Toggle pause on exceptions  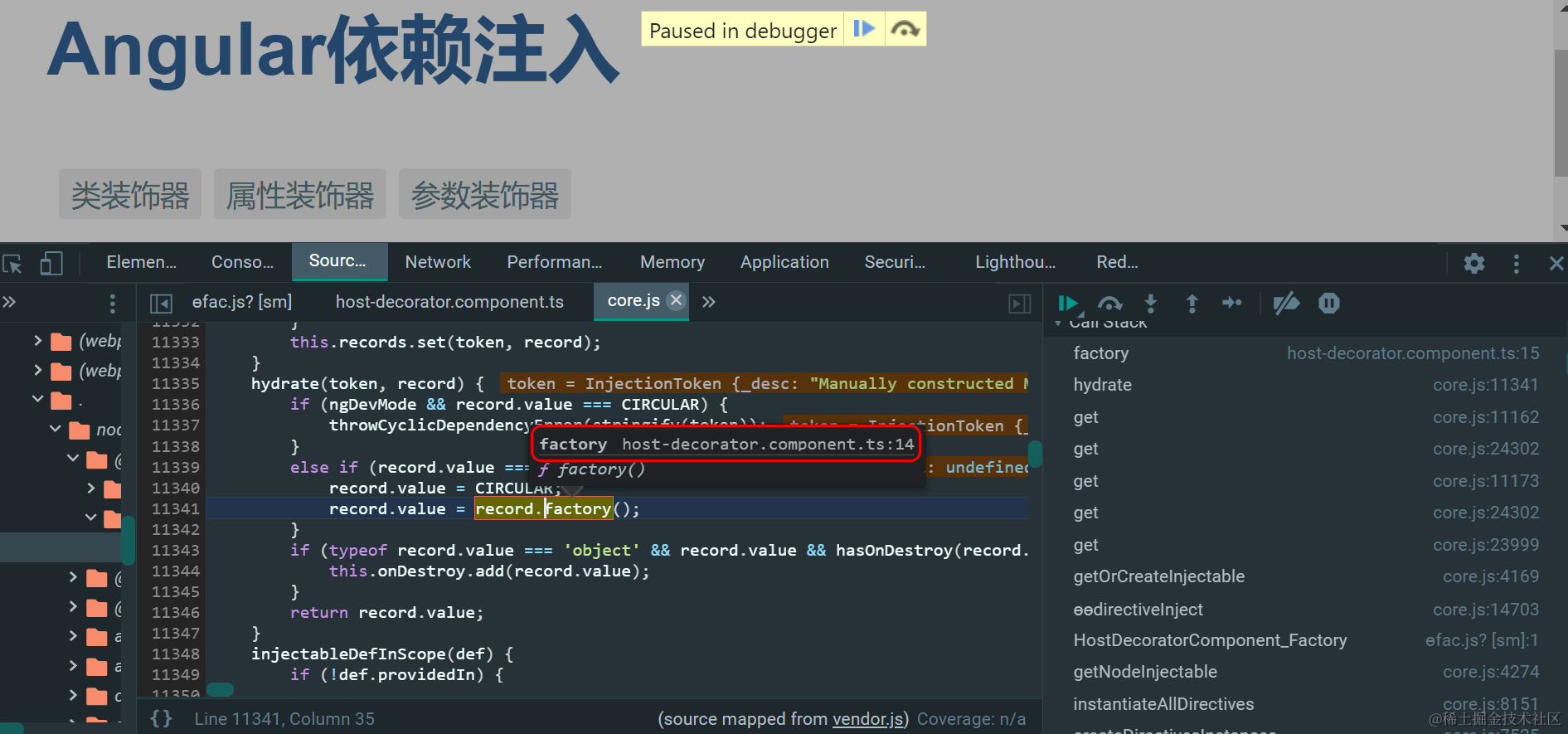coord(1329,304)
